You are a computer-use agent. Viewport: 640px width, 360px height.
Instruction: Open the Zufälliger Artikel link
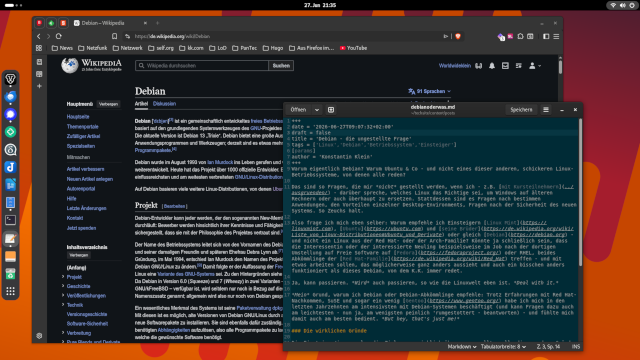83,136
